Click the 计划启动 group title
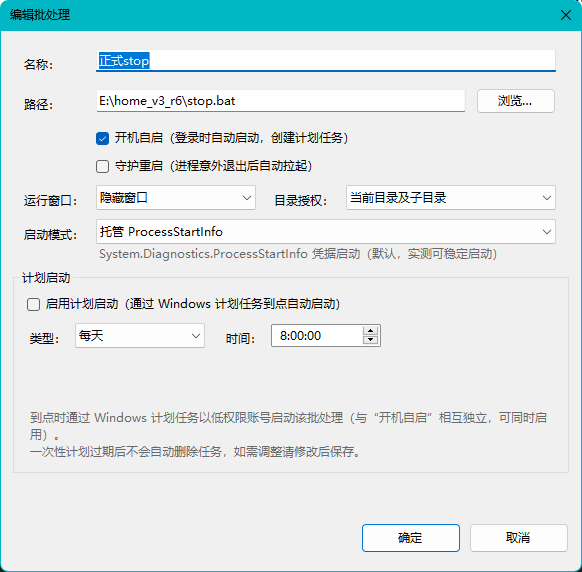The width and height of the screenshot is (582, 572). (46, 278)
